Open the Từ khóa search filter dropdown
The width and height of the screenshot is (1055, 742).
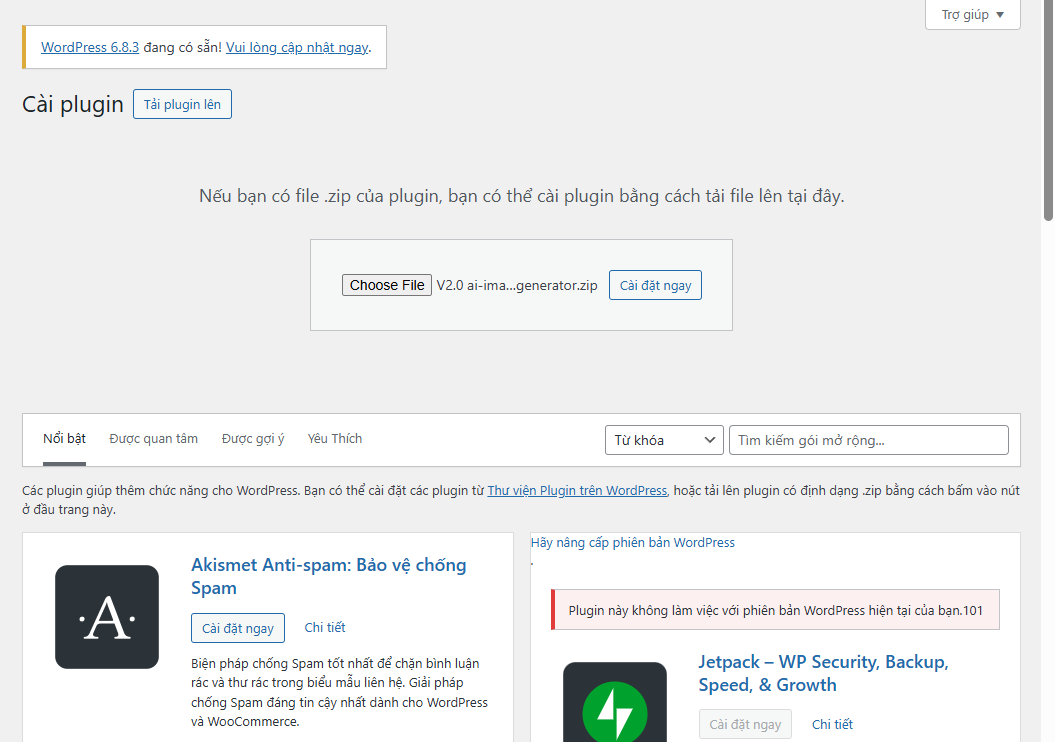pyautogui.click(x=663, y=439)
